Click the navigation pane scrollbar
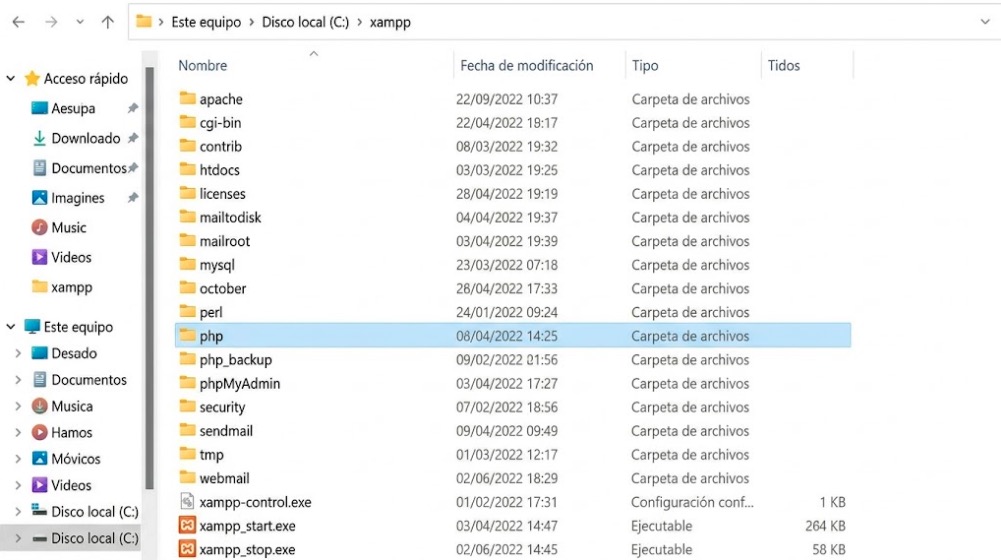 pos(150,278)
